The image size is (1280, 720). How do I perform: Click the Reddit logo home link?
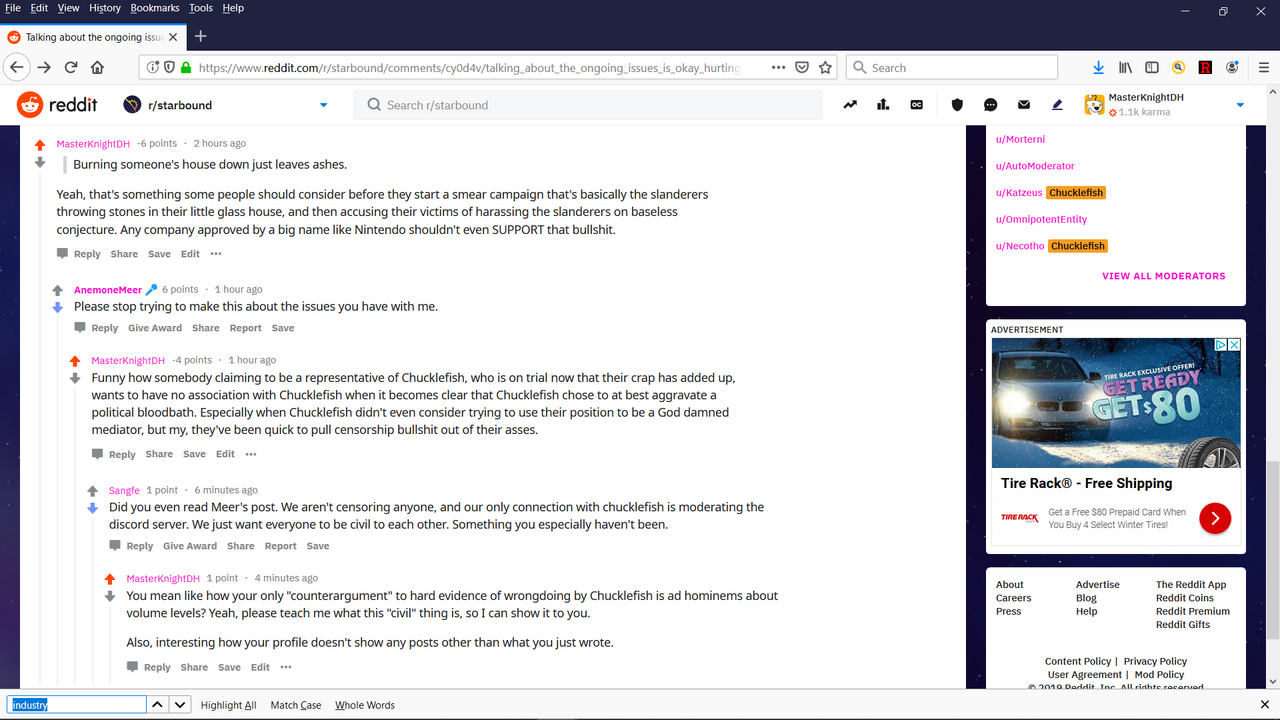point(58,105)
